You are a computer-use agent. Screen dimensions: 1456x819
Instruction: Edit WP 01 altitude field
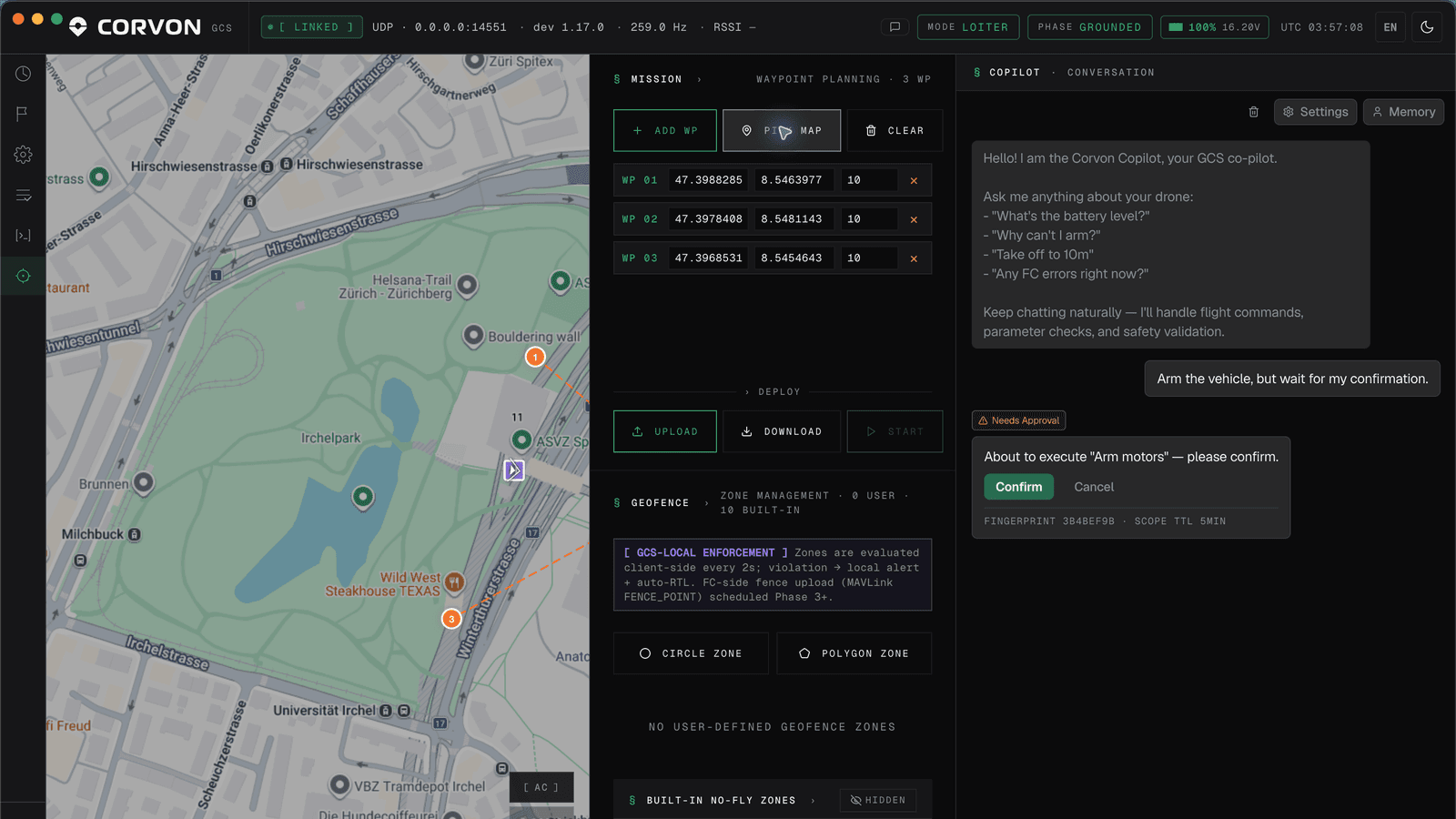point(868,180)
